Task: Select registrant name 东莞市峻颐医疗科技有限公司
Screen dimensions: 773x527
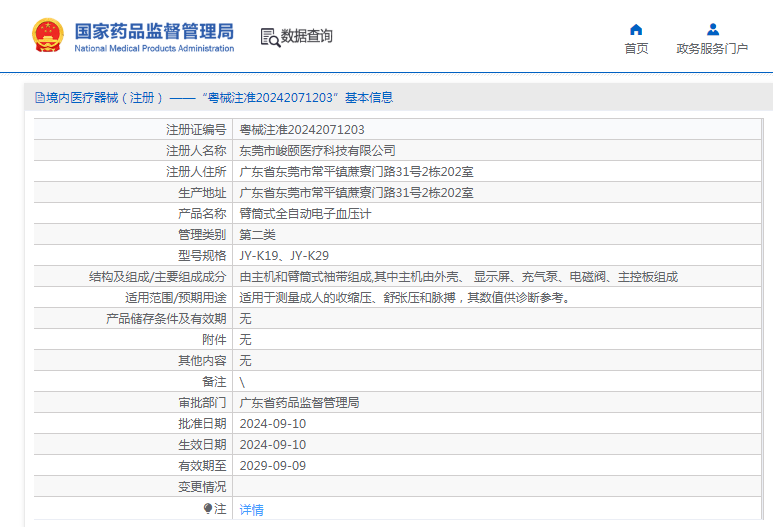Action: tap(317, 151)
